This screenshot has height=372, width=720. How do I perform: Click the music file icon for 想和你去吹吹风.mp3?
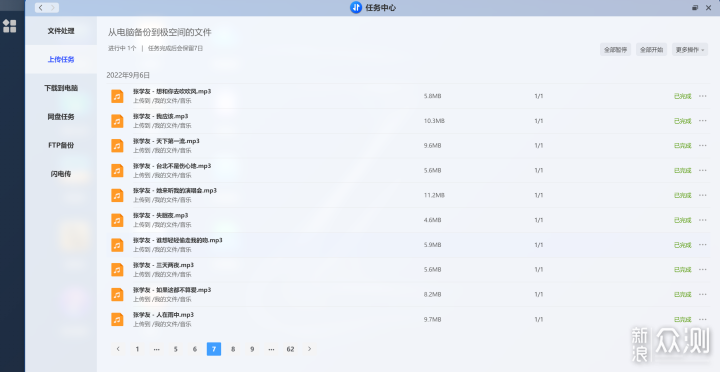[117, 96]
